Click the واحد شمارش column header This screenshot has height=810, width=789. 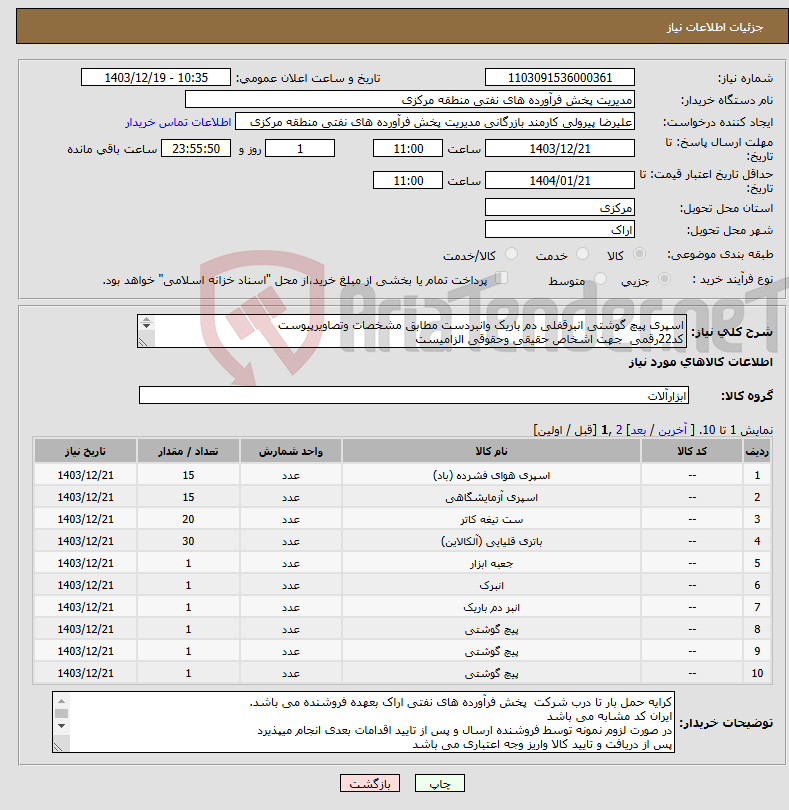[x=290, y=451]
